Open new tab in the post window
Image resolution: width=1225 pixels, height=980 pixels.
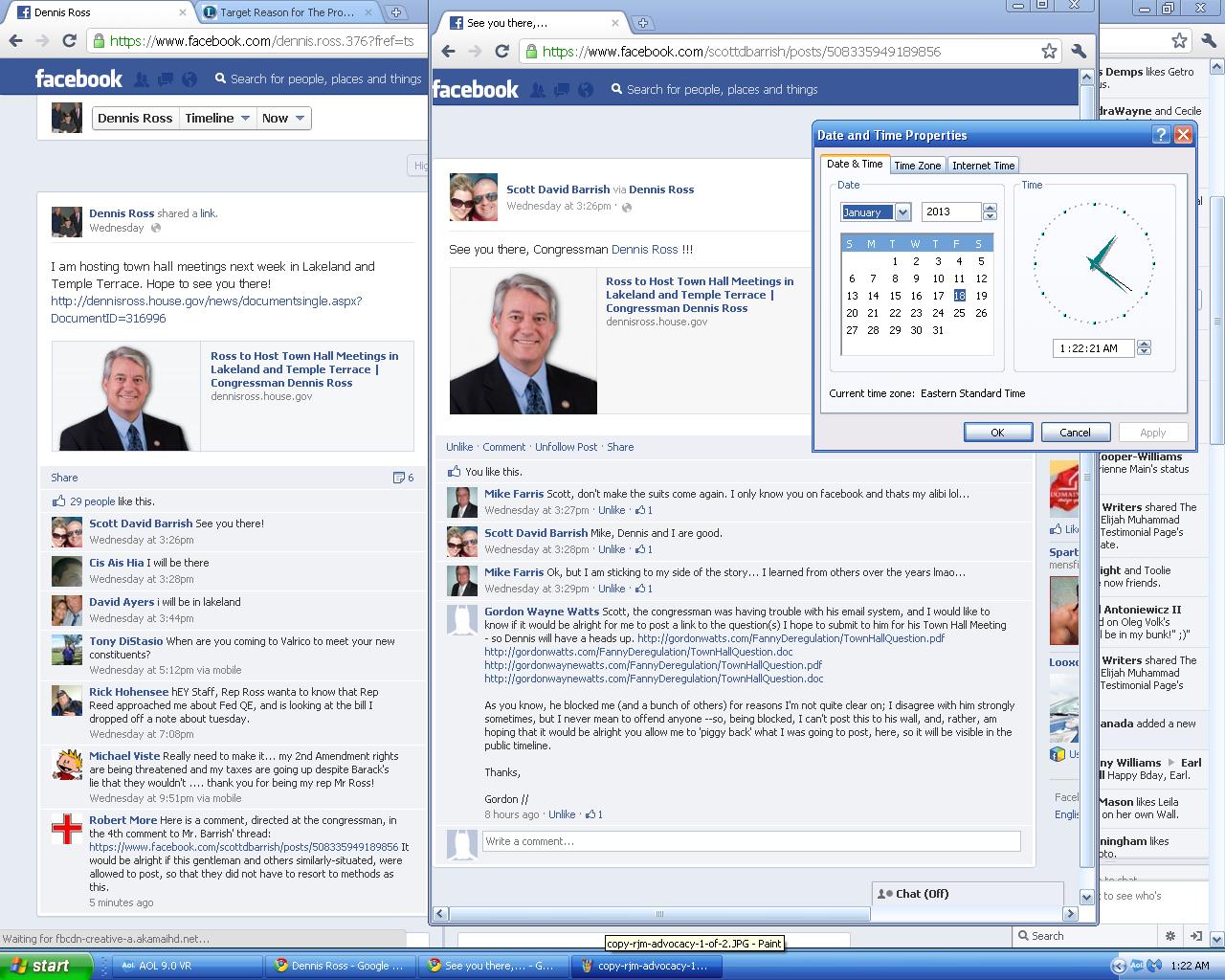pos(642,23)
